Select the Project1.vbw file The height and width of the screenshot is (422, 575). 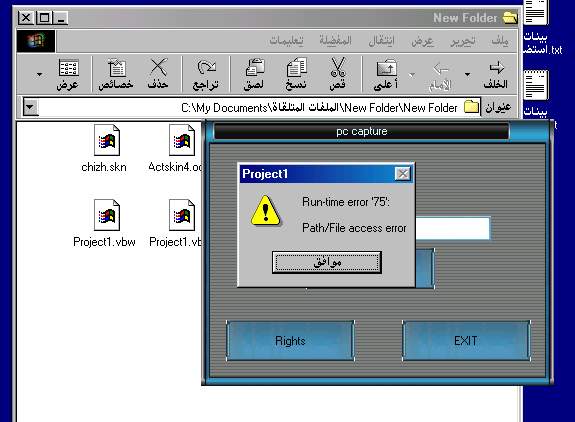[x=105, y=223]
